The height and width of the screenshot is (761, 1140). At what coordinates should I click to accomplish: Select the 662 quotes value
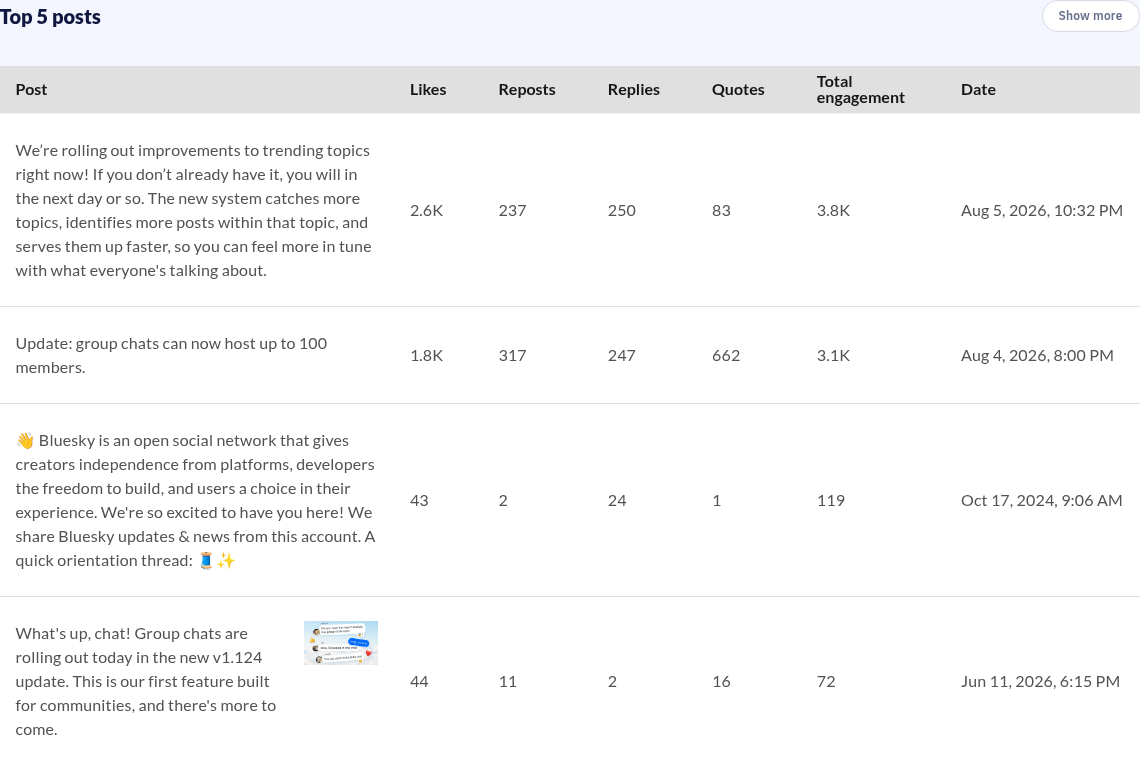pyautogui.click(x=726, y=355)
